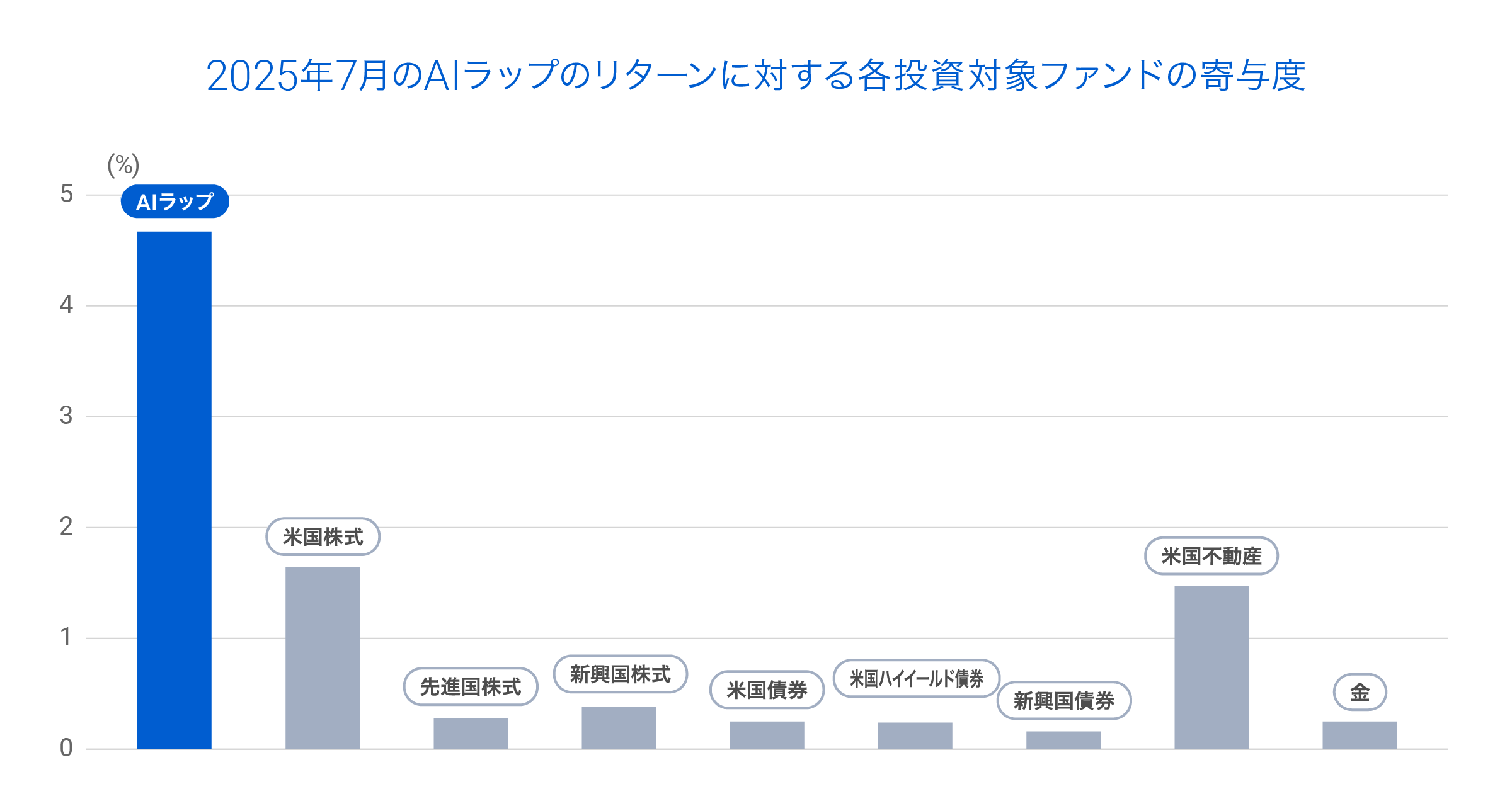
Task: Click the chart title text
Action: point(756,76)
